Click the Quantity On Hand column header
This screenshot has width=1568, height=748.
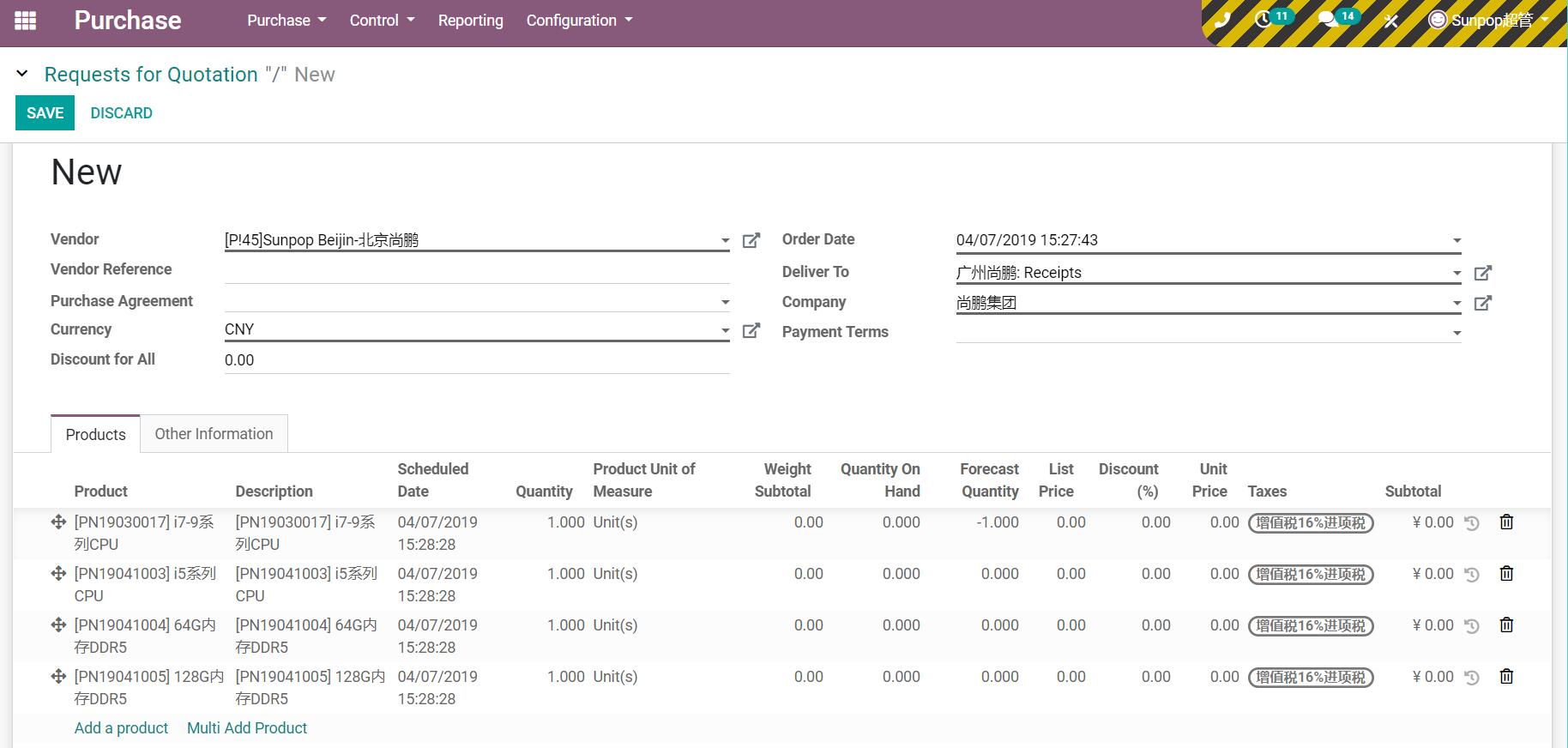tap(880, 480)
